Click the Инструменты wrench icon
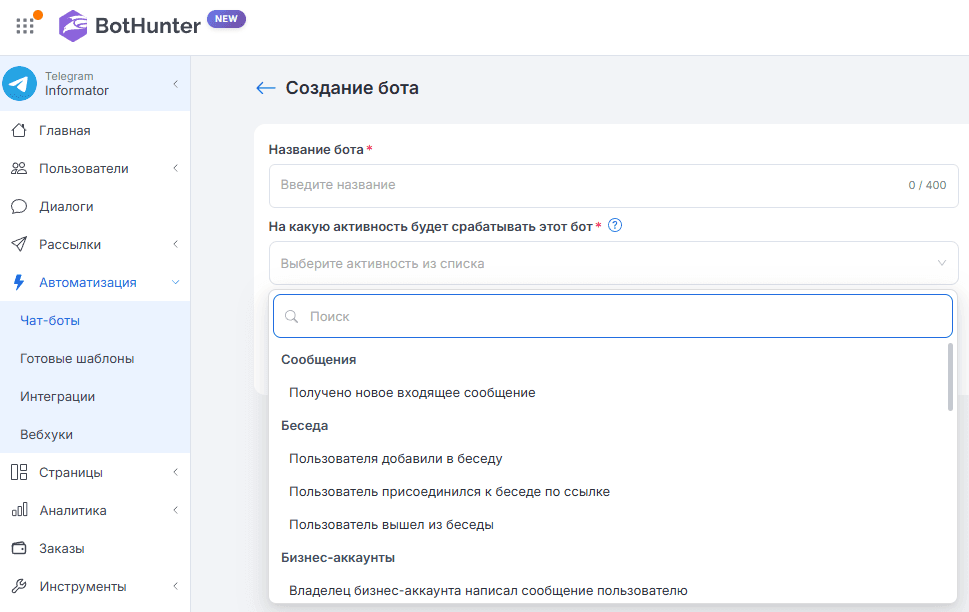Screen dimensions: 969x612 [19, 586]
